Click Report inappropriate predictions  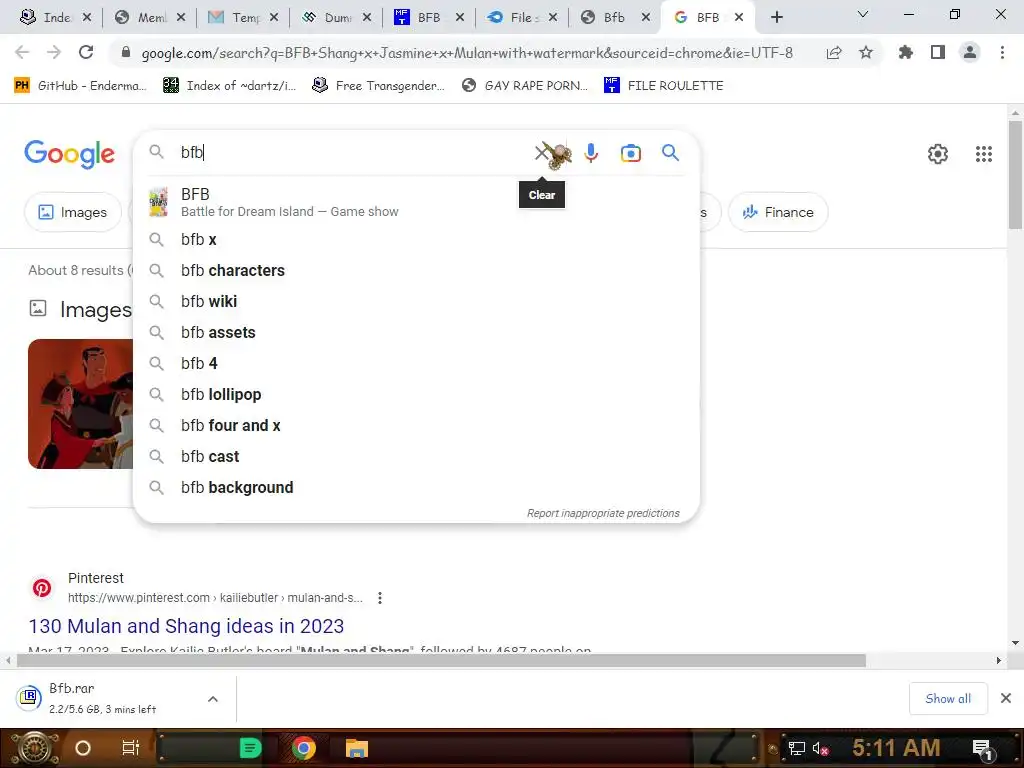pos(603,513)
